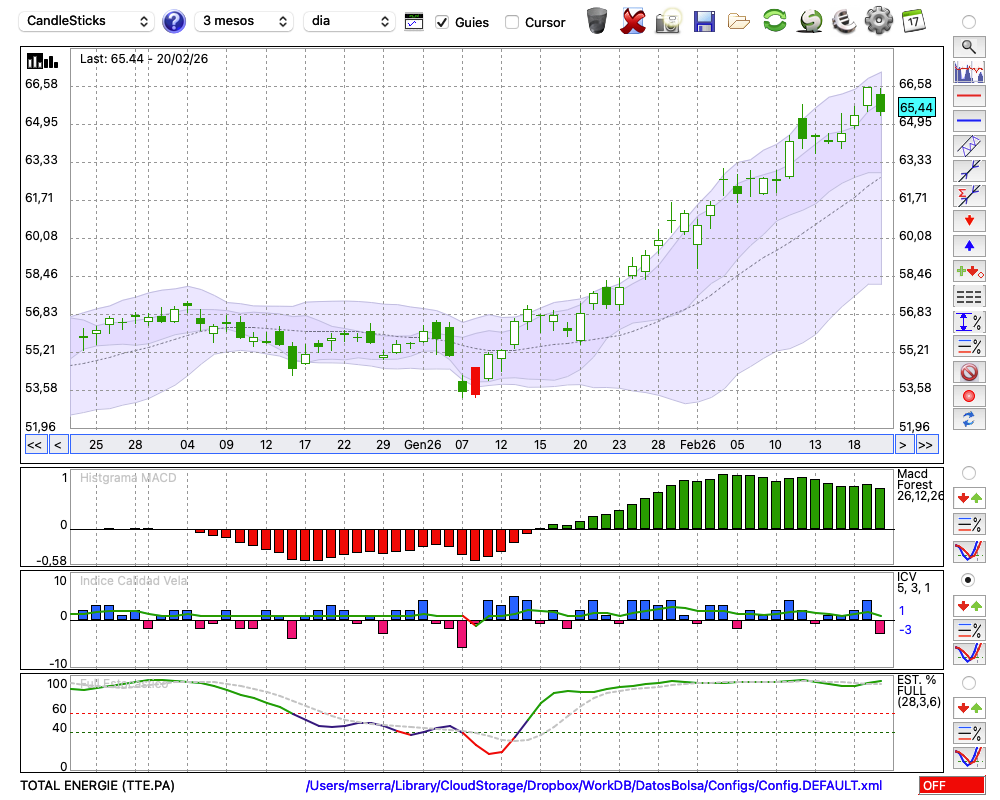Select the Estocastico panel radio button
This screenshot has height=800, width=1000.
[x=969, y=683]
